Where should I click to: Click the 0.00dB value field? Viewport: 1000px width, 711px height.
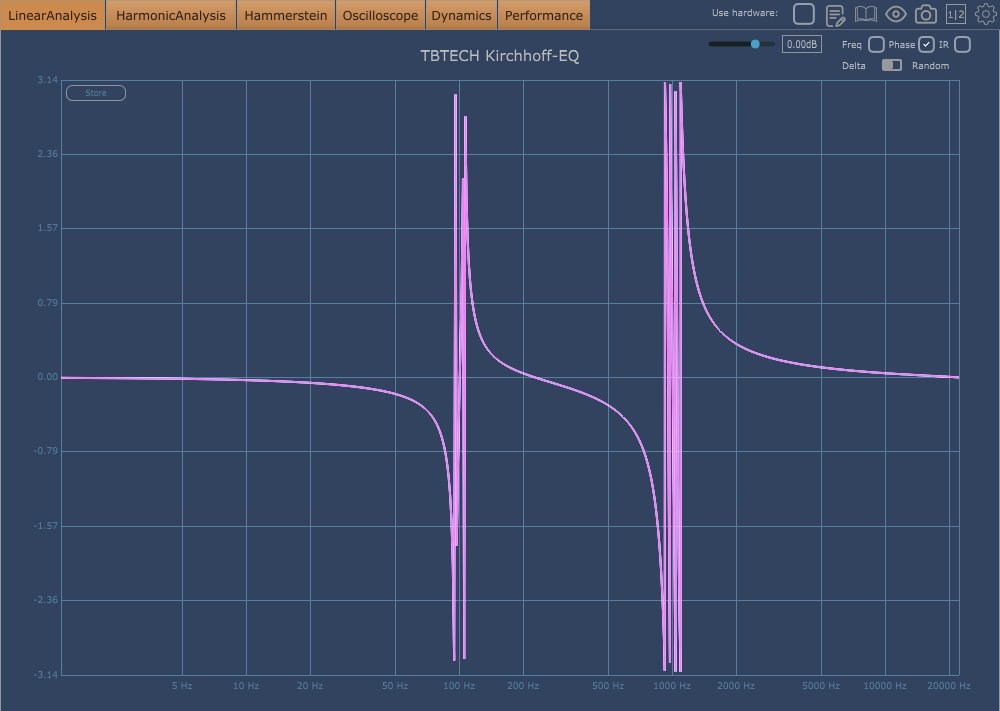click(801, 44)
